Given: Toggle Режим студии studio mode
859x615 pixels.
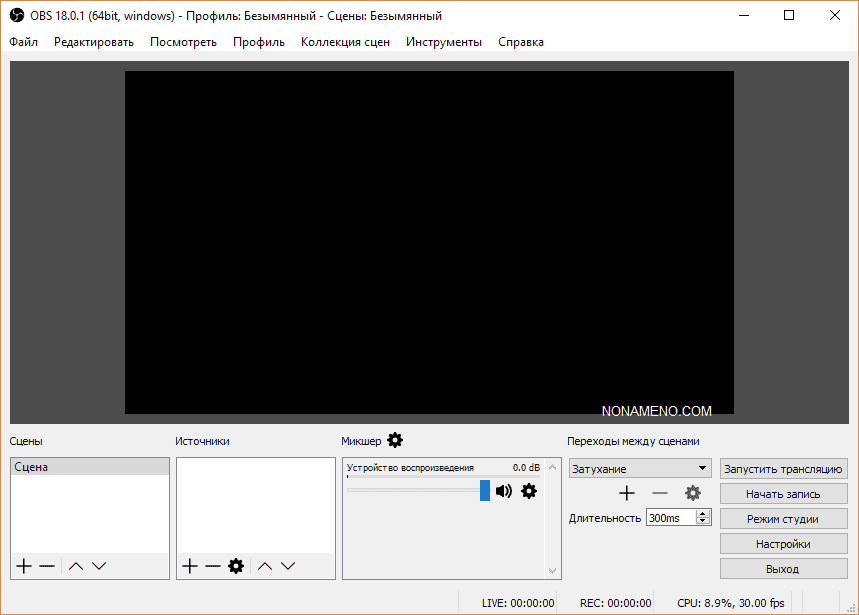Looking at the screenshot, I should 783,519.
